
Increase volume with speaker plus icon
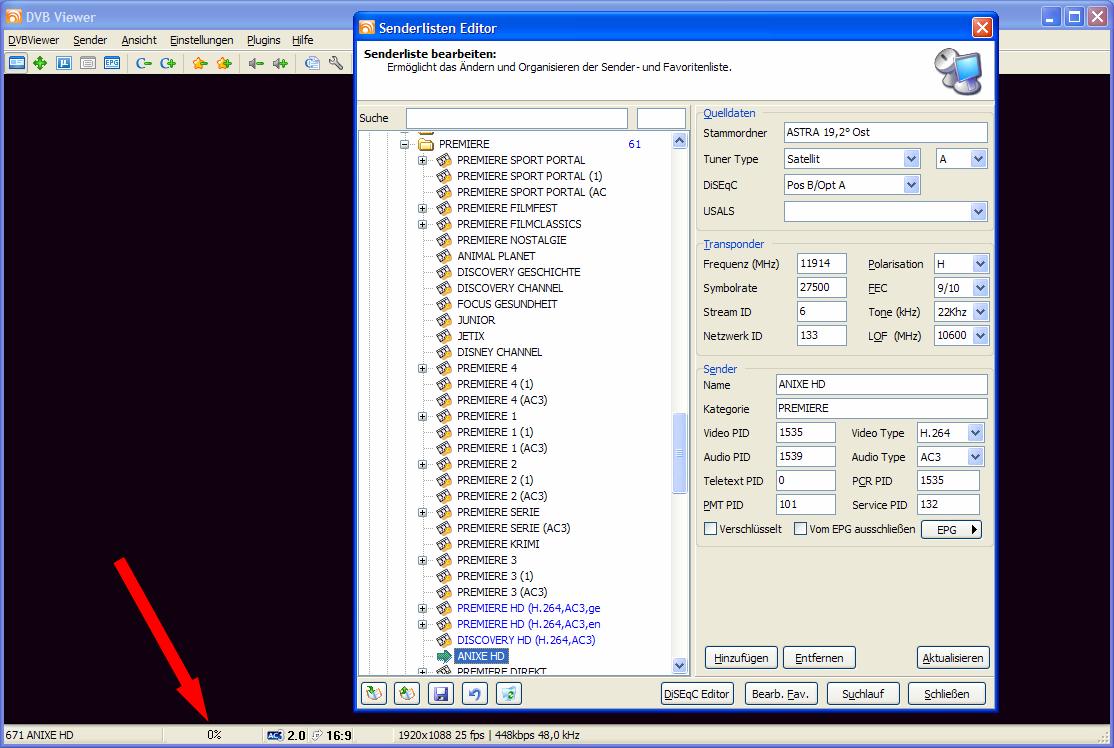click(280, 63)
